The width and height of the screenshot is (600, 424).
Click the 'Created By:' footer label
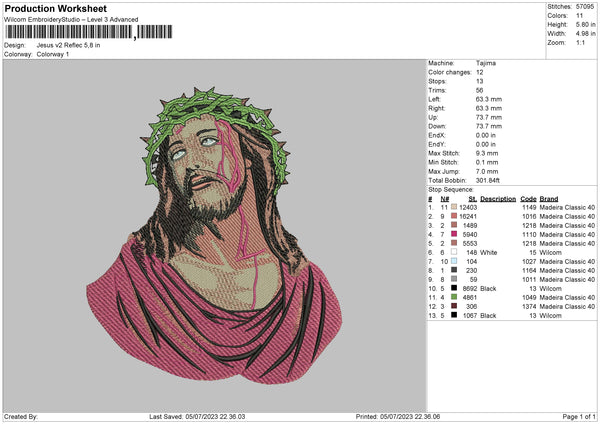click(21, 416)
